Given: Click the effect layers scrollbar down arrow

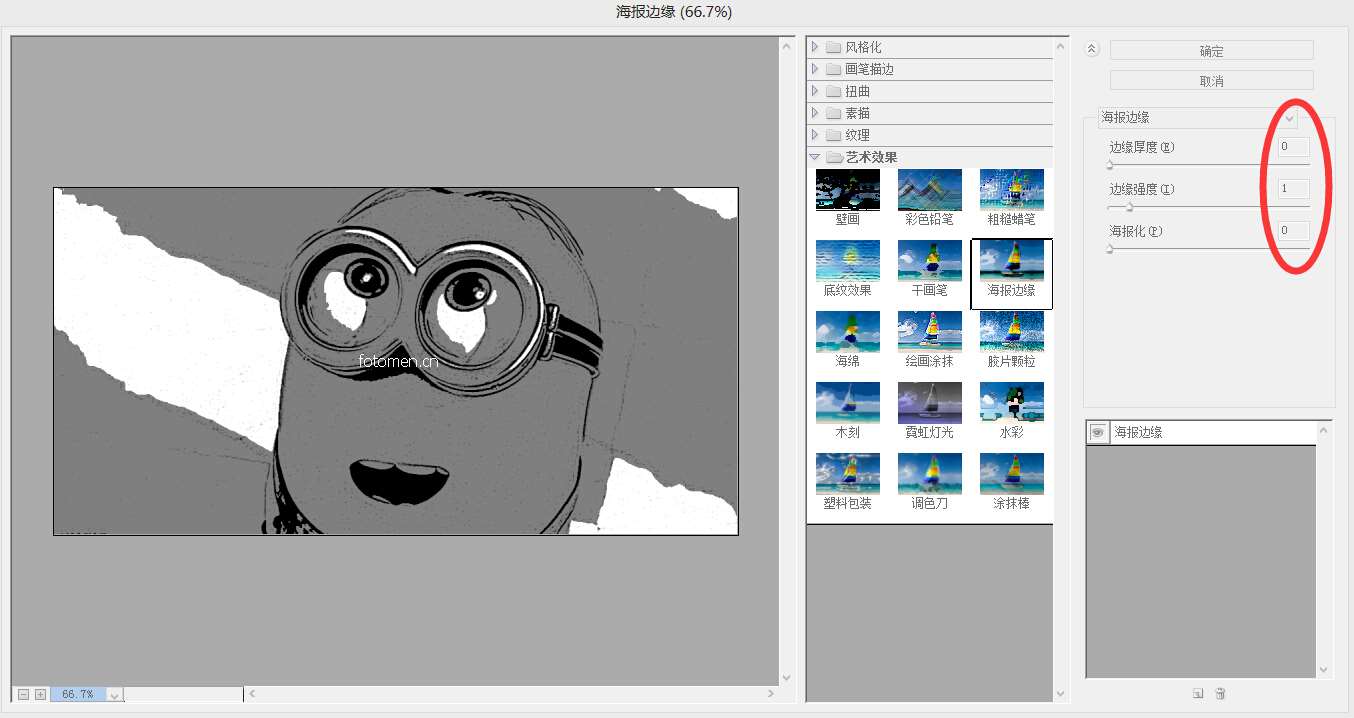Looking at the screenshot, I should point(1324,670).
